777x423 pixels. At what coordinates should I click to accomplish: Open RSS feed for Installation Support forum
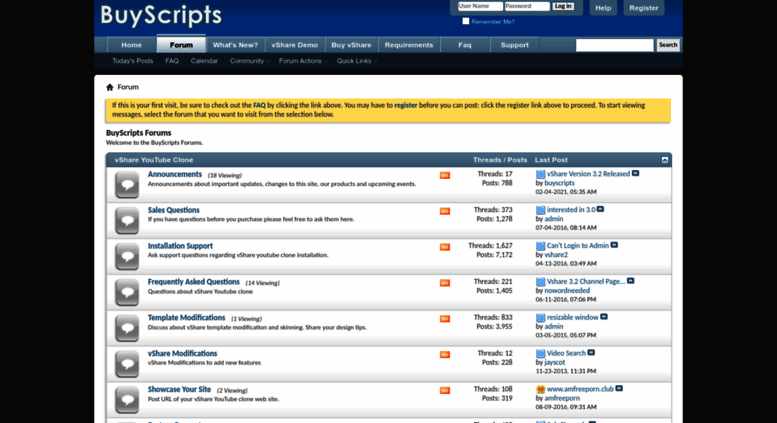tap(444, 247)
